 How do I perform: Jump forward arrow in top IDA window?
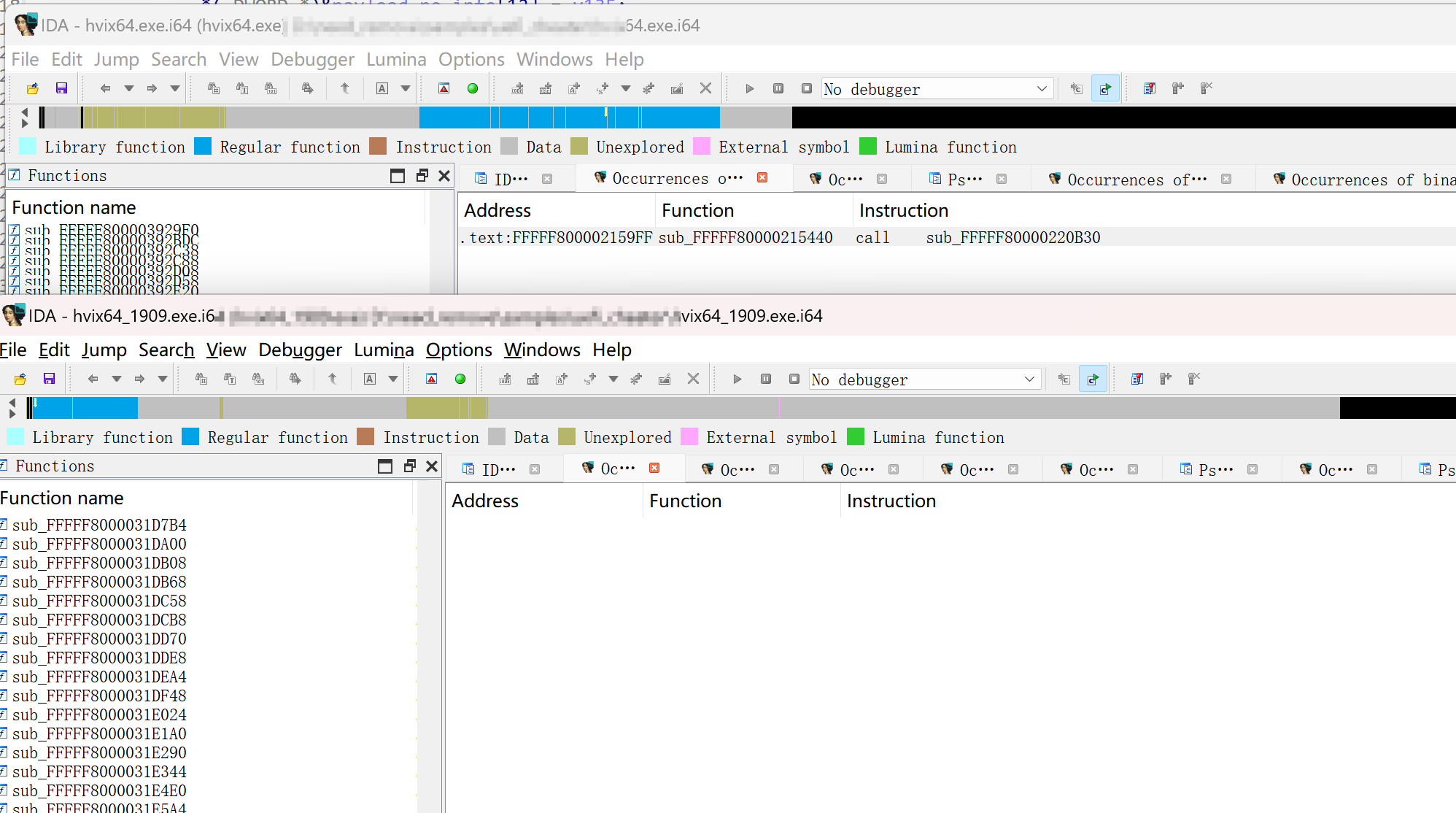(x=152, y=88)
